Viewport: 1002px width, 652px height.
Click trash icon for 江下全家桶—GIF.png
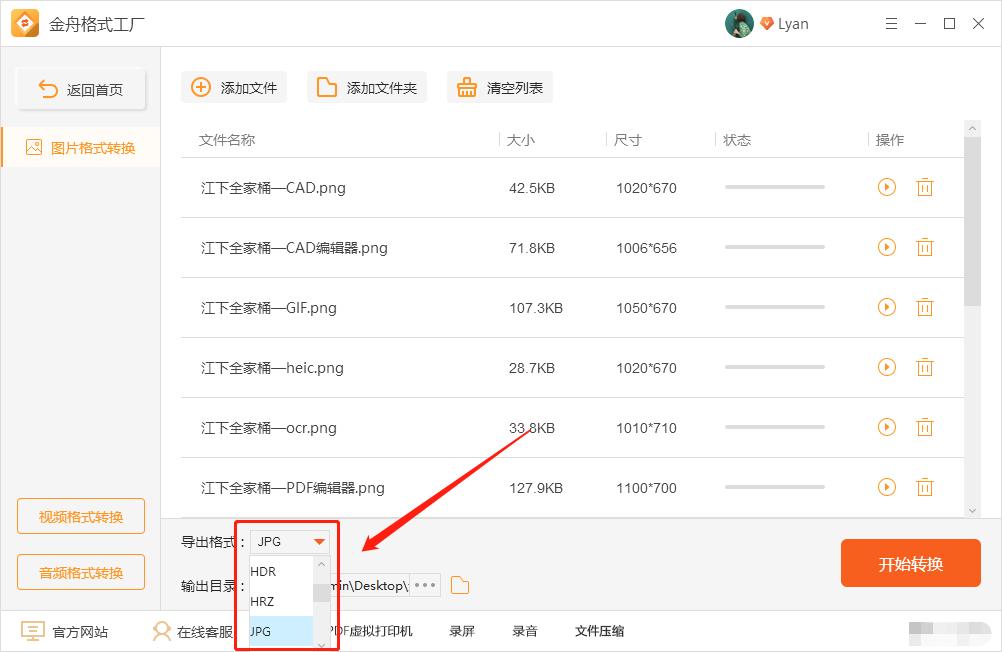(x=925, y=307)
